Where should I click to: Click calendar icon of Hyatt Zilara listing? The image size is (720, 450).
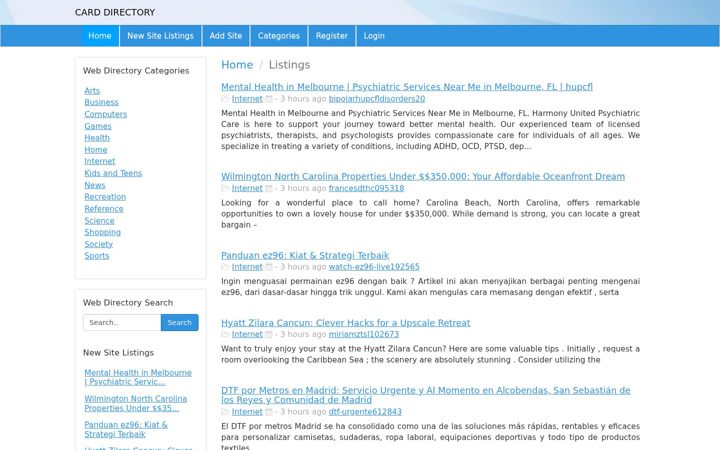269,334
